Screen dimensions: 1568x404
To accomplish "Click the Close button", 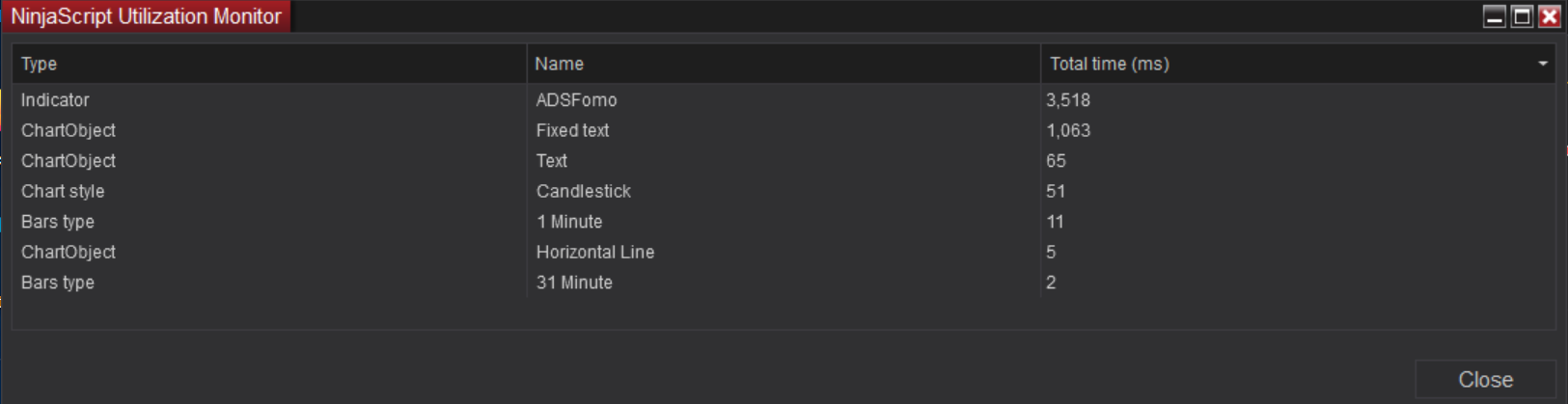I will pos(1485,380).
